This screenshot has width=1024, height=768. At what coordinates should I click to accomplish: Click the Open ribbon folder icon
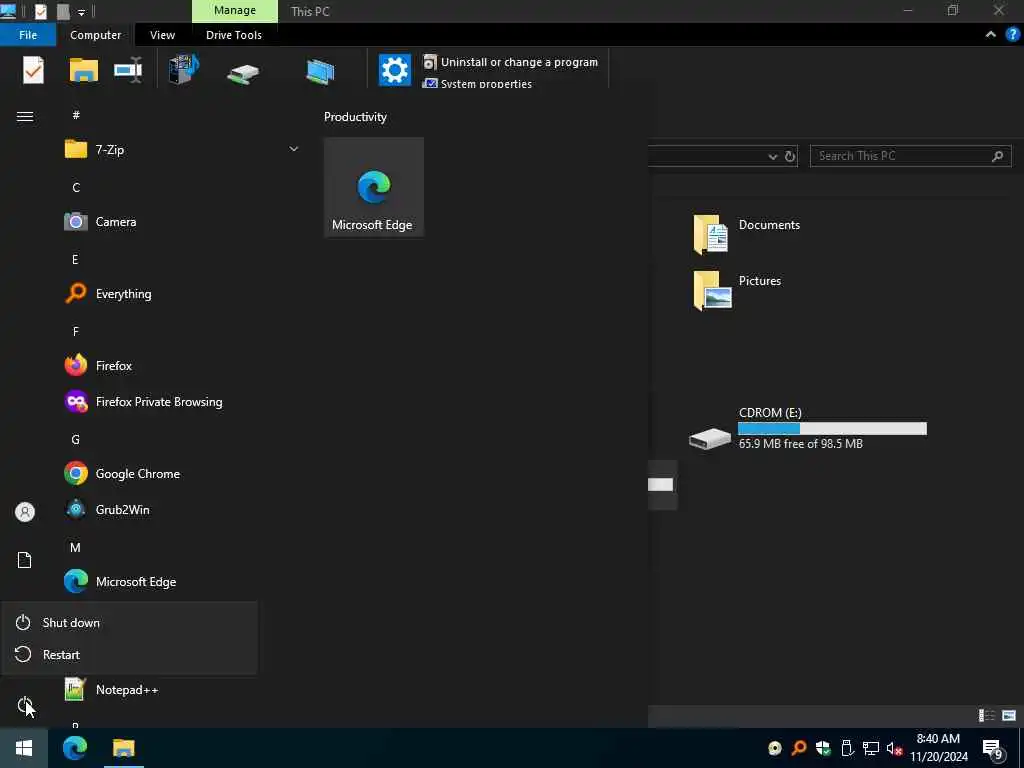click(x=84, y=70)
